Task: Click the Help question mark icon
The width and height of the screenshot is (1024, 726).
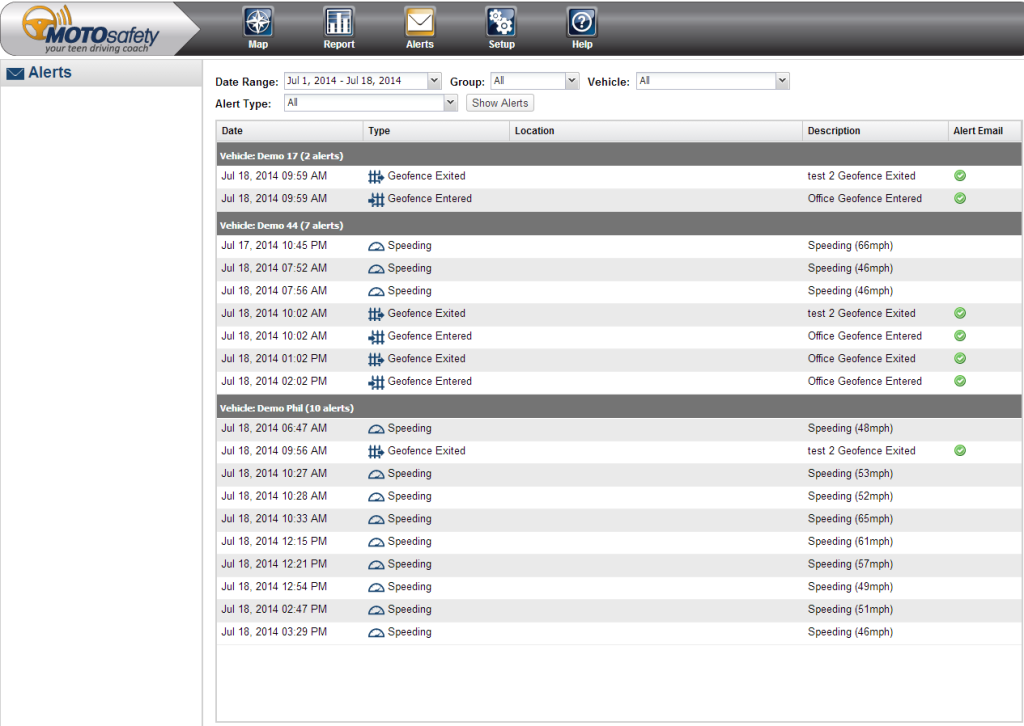Action: coord(582,22)
